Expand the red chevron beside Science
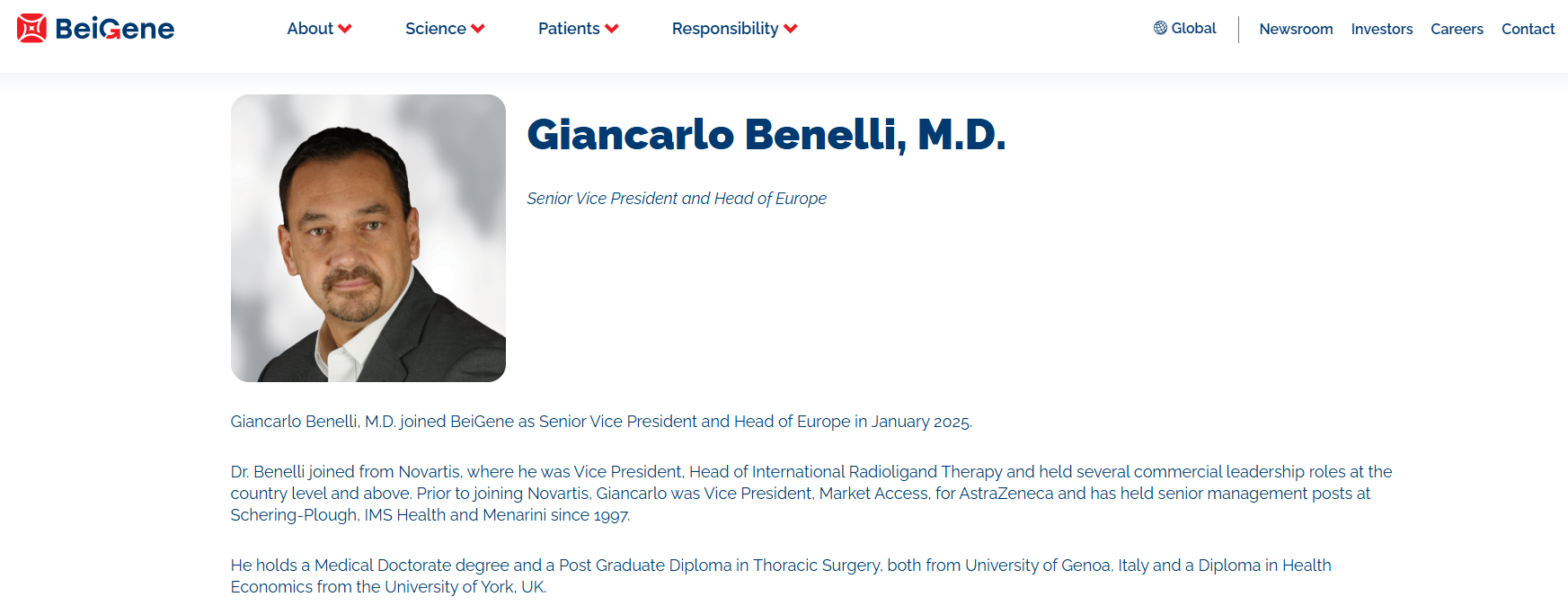Viewport: 1568px width, 606px height. [x=478, y=29]
